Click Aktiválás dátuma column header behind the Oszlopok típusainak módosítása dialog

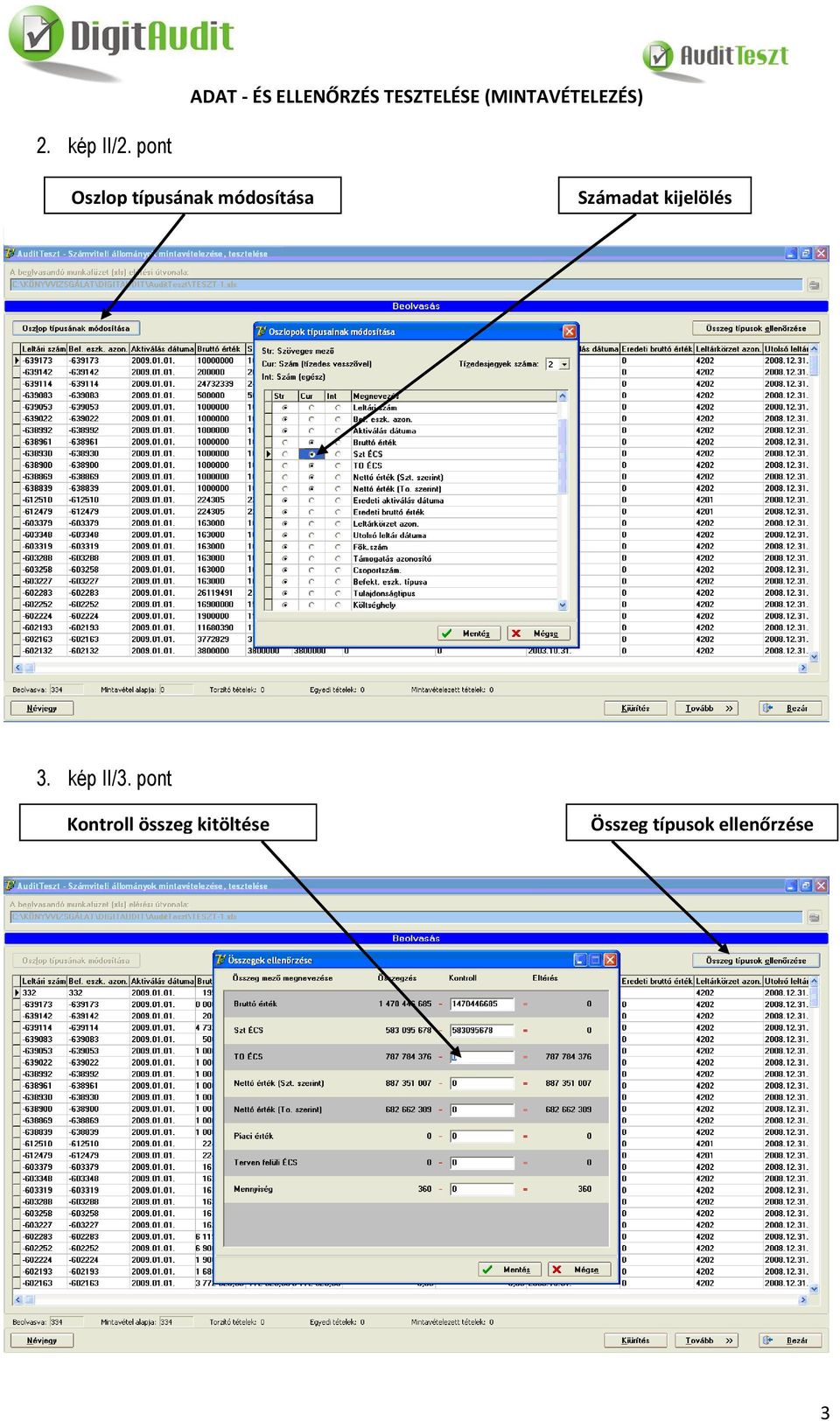[163, 349]
